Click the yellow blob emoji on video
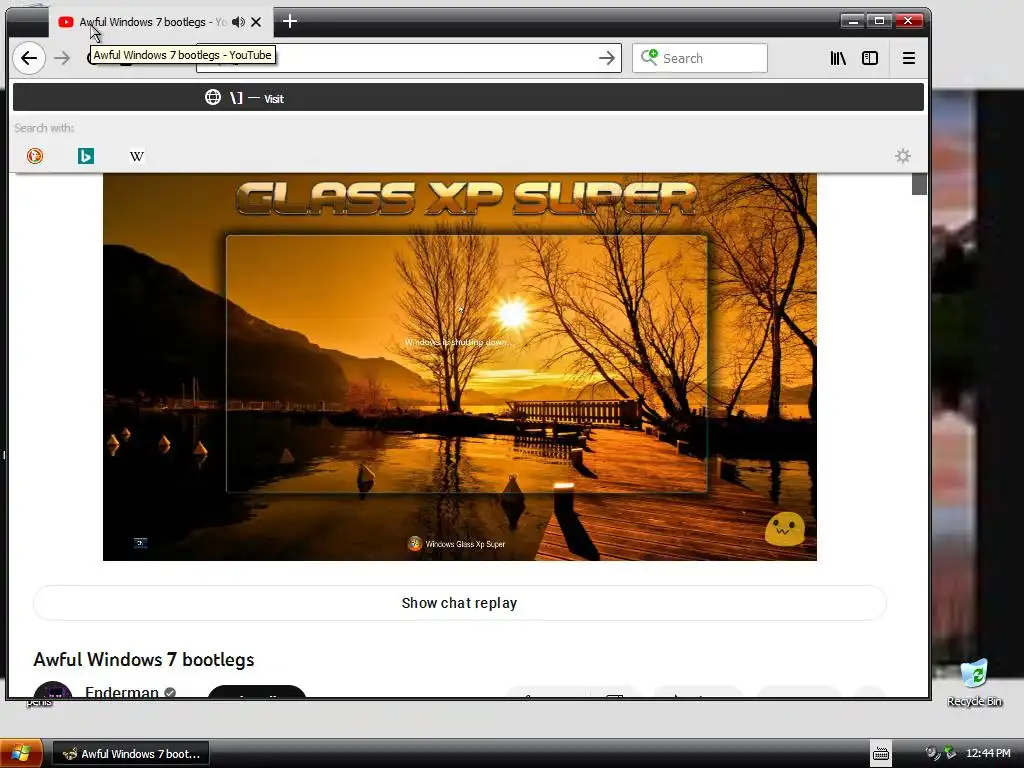Screen dimensions: 1024x768 pyautogui.click(x=784, y=529)
